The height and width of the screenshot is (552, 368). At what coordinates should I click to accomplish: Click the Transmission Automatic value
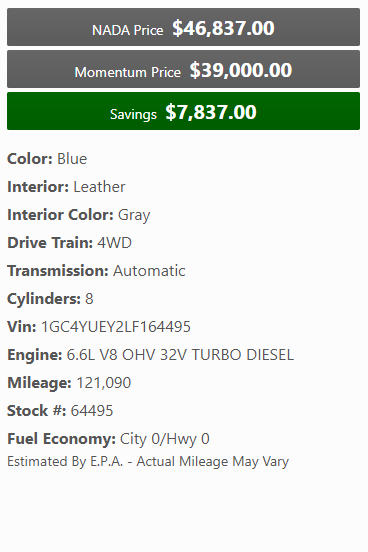(x=149, y=271)
